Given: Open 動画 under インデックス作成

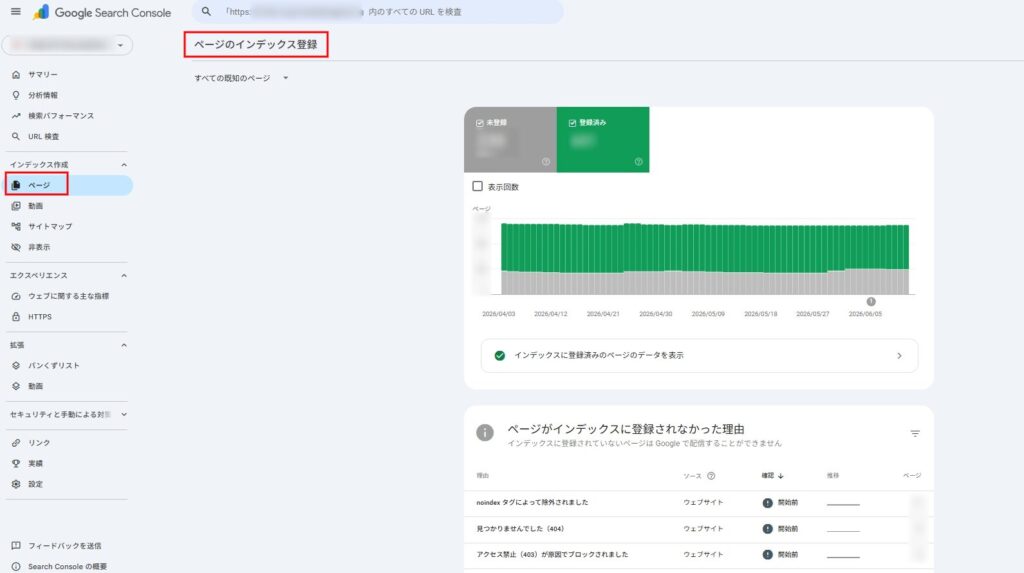Looking at the screenshot, I should point(35,206).
